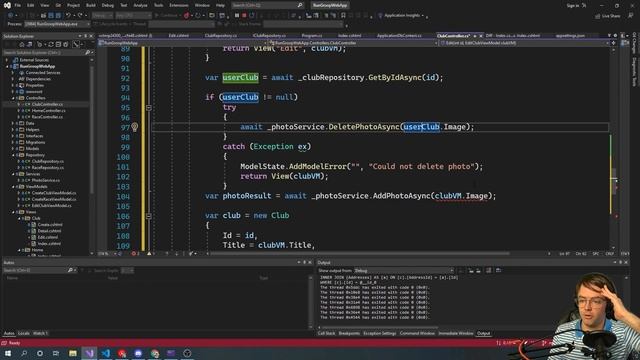This screenshot has height=360, width=640.
Task: Open the Build menu
Action: pos(91,5)
